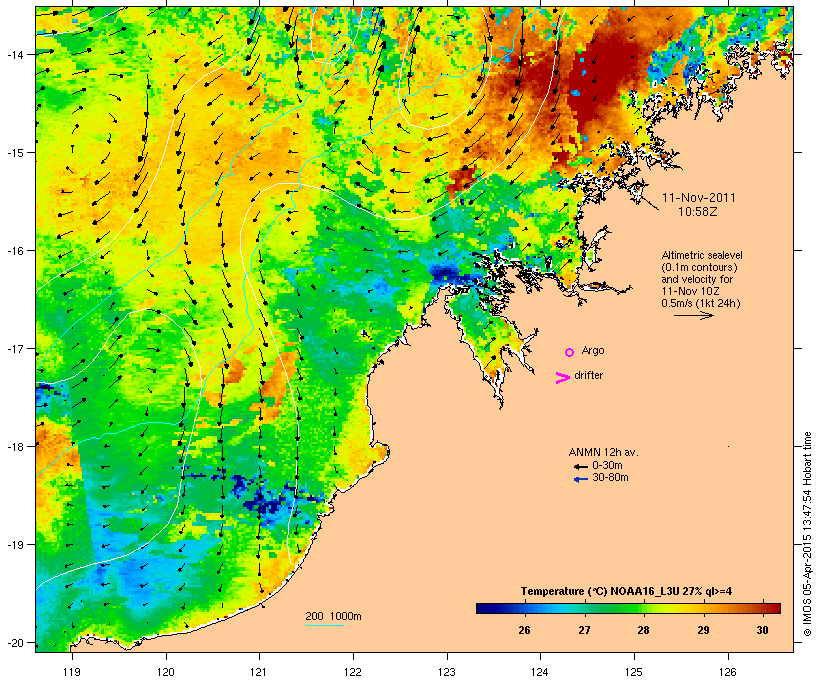Click the -18 latitude axis label
The height and width of the screenshot is (680, 820).
(14, 446)
